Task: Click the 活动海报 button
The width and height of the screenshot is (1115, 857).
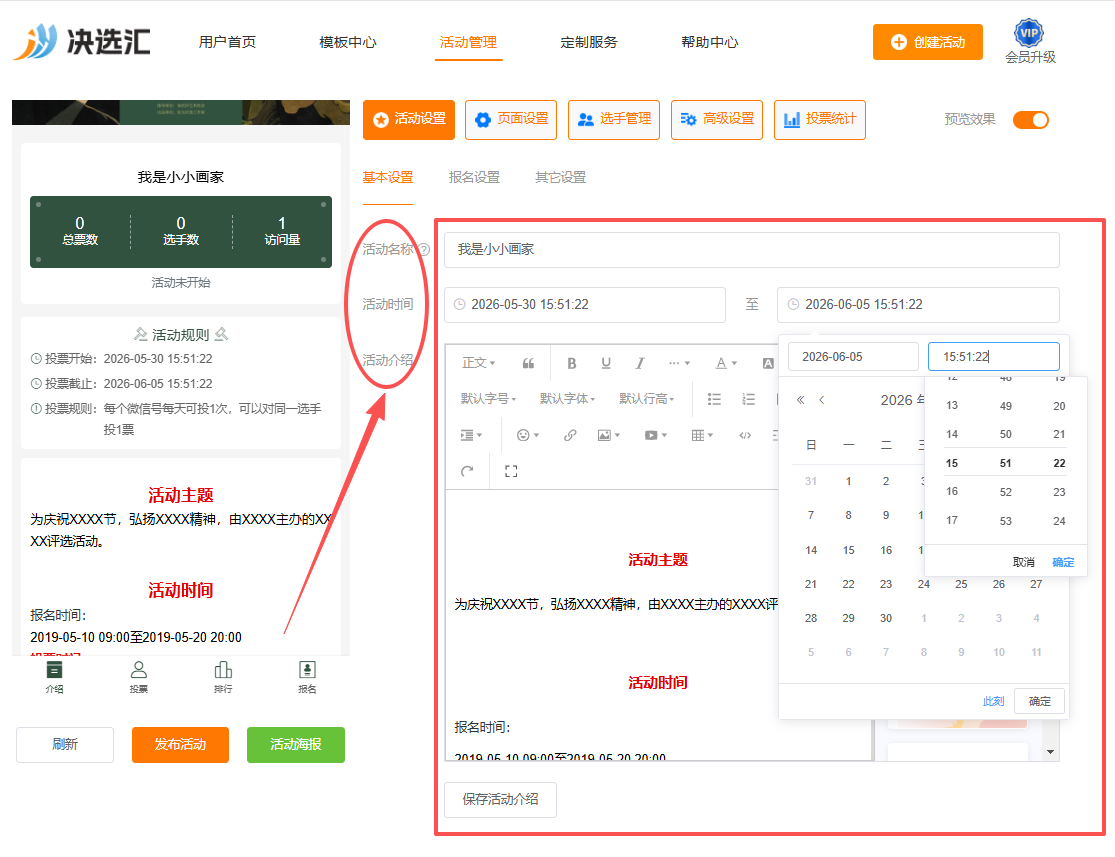Action: (296, 745)
